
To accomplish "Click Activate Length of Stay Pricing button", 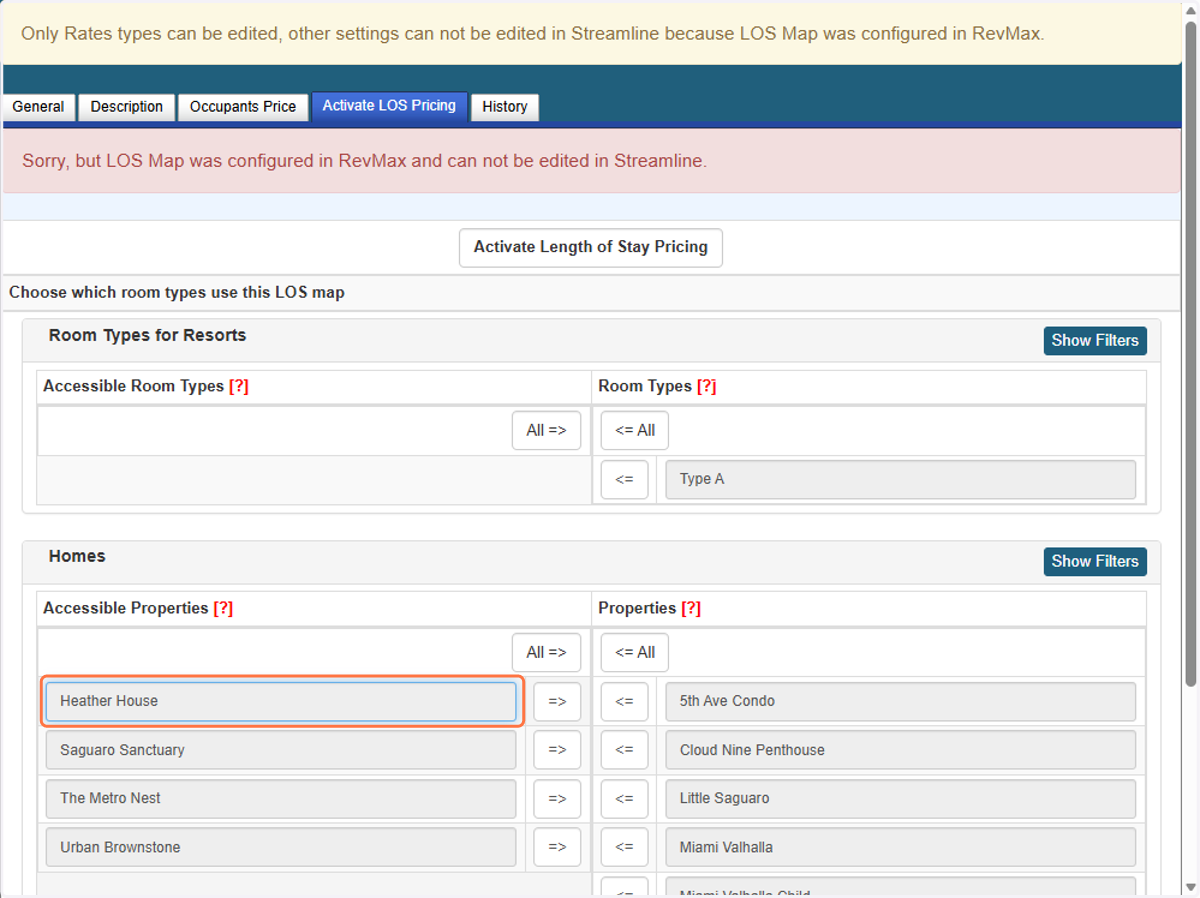I will pos(591,247).
